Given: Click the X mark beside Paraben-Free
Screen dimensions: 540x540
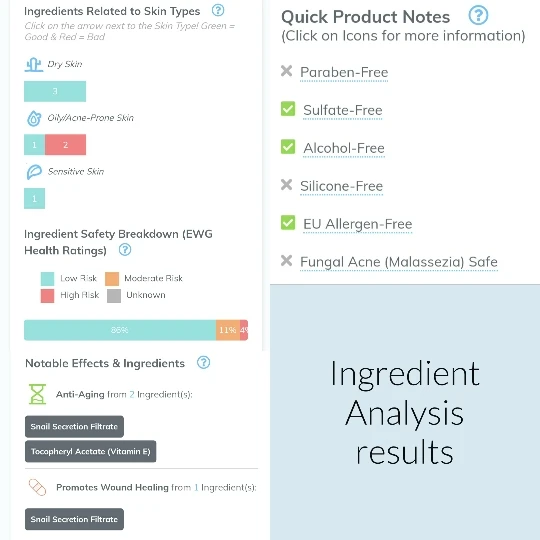Looking at the screenshot, I should [287, 71].
